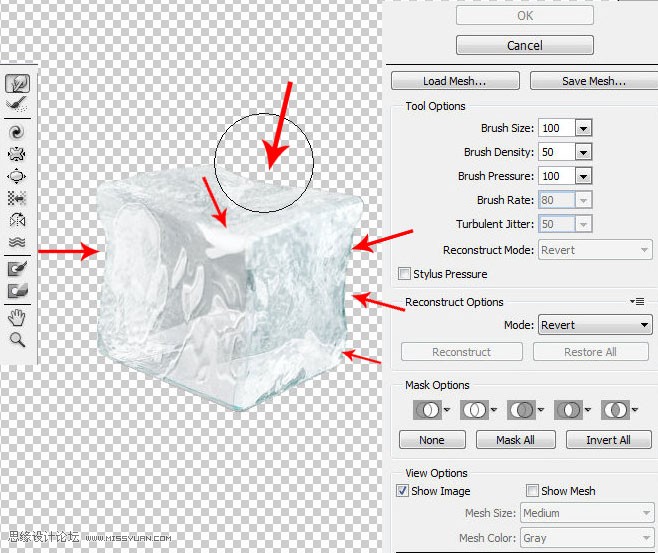Uncheck the Show Image checkbox

coord(402,490)
